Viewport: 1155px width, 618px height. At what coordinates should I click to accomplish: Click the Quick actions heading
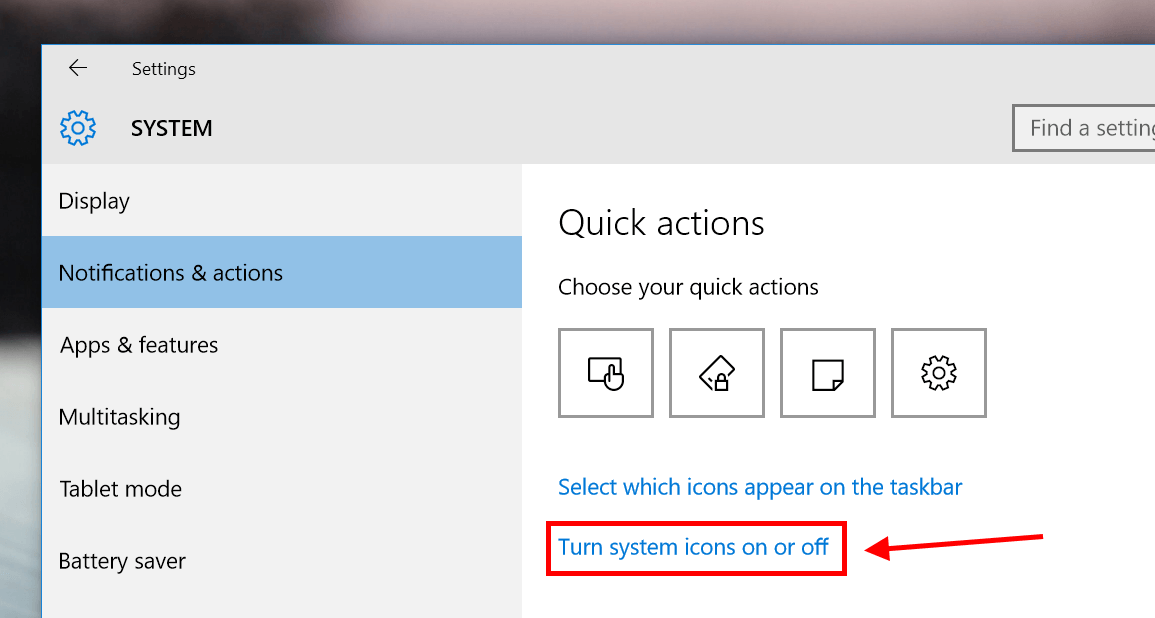tap(661, 223)
